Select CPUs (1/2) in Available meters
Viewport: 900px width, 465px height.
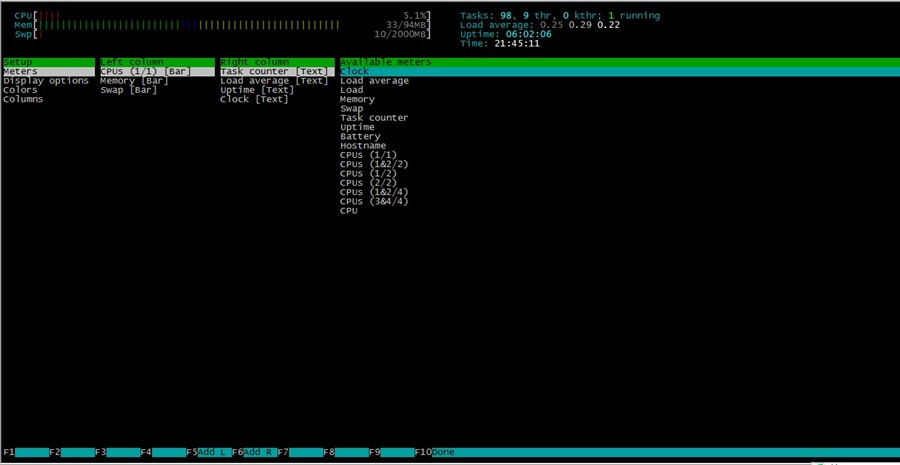(x=368, y=173)
